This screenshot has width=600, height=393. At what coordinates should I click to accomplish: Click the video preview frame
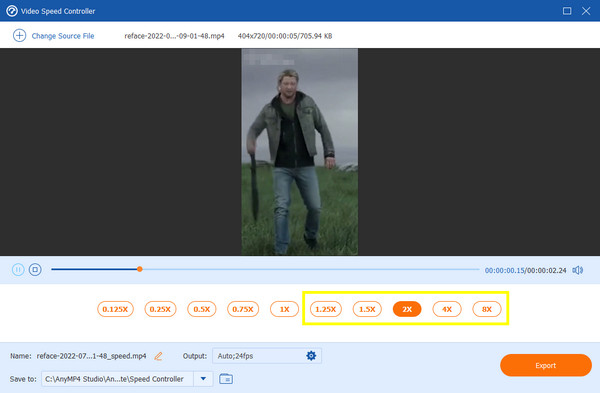pos(300,152)
